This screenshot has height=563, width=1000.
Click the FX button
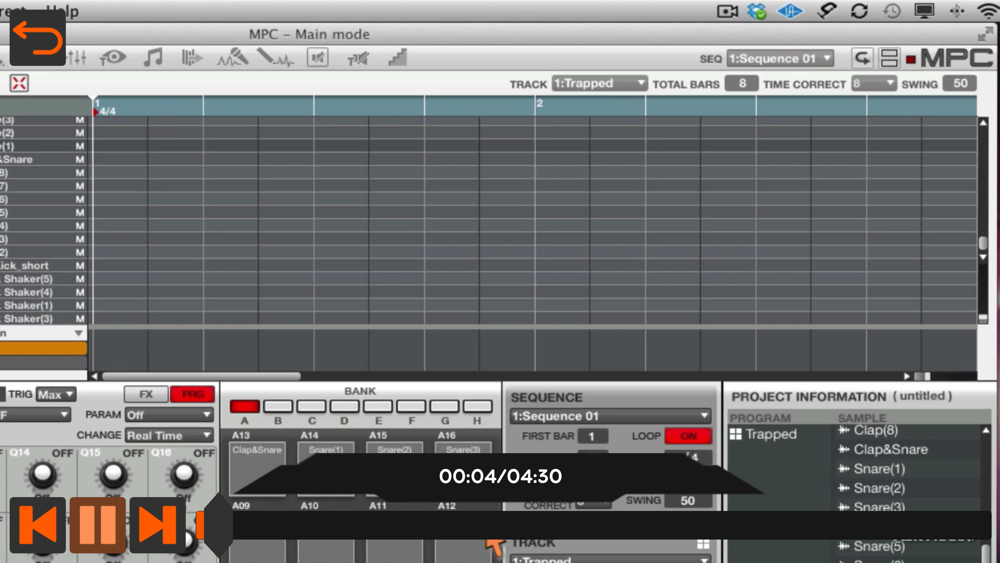pos(146,395)
